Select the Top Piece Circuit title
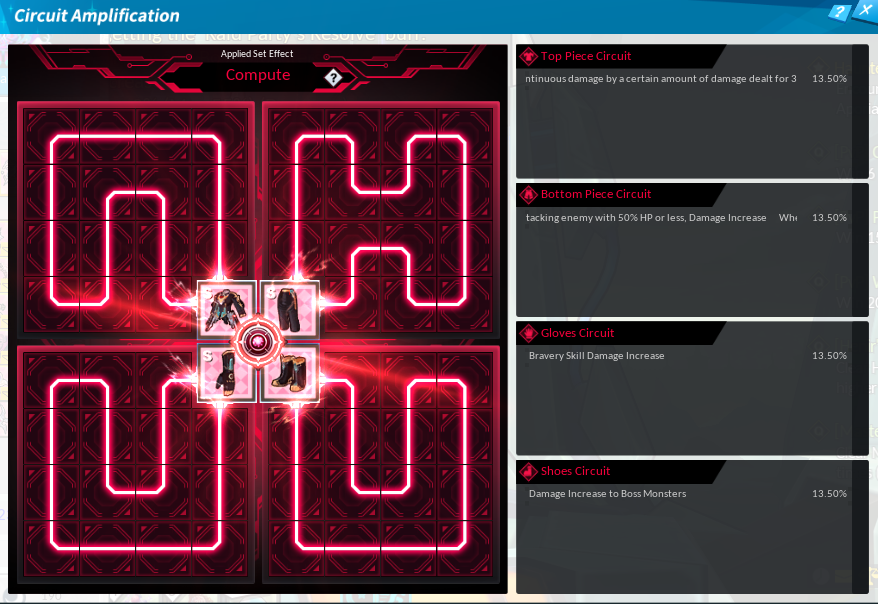The height and width of the screenshot is (604, 878). pyautogui.click(x=586, y=56)
